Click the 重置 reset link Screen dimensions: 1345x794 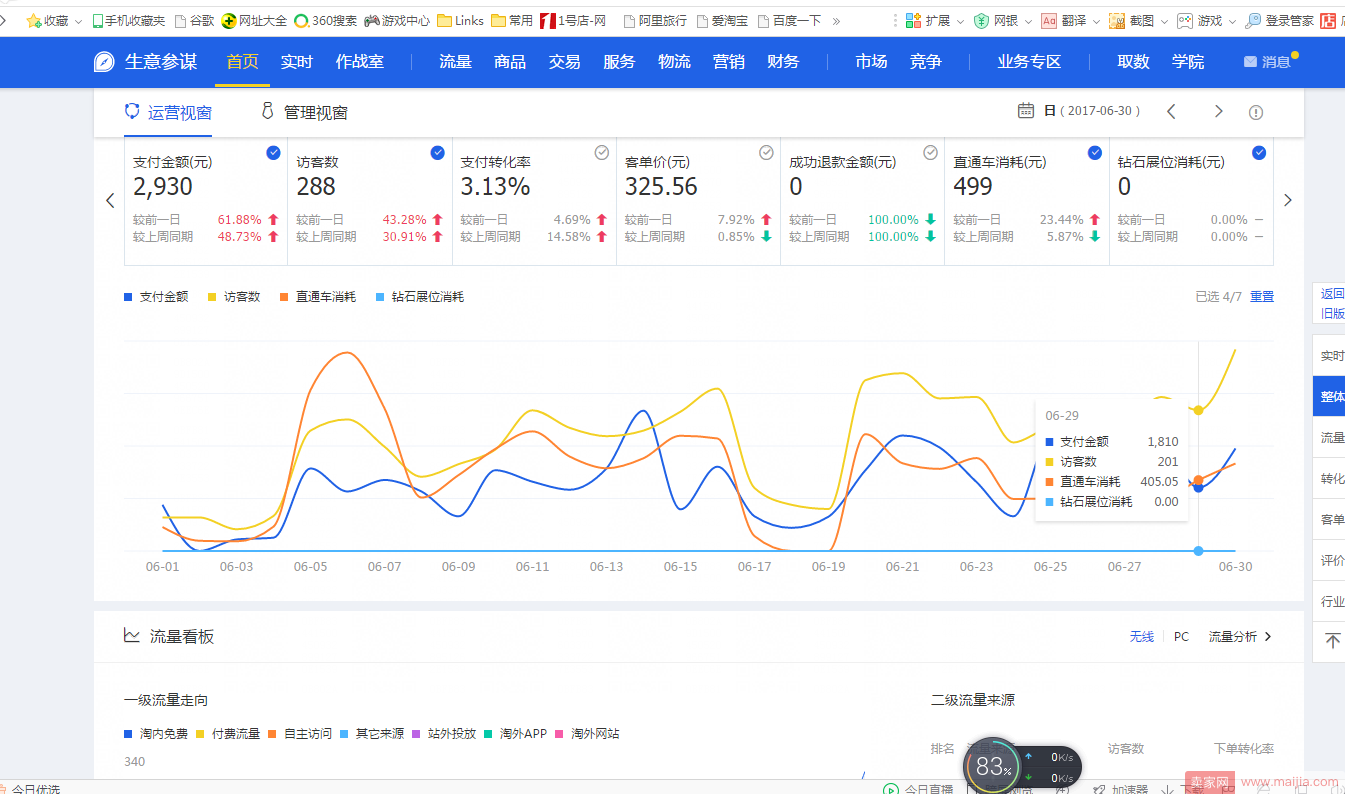coord(1262,297)
